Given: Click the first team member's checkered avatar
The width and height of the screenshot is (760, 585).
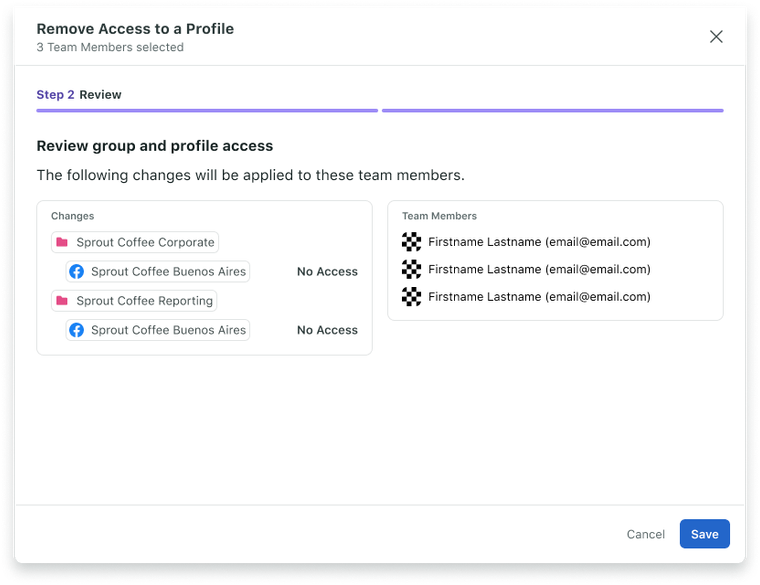Looking at the screenshot, I should point(411,242).
